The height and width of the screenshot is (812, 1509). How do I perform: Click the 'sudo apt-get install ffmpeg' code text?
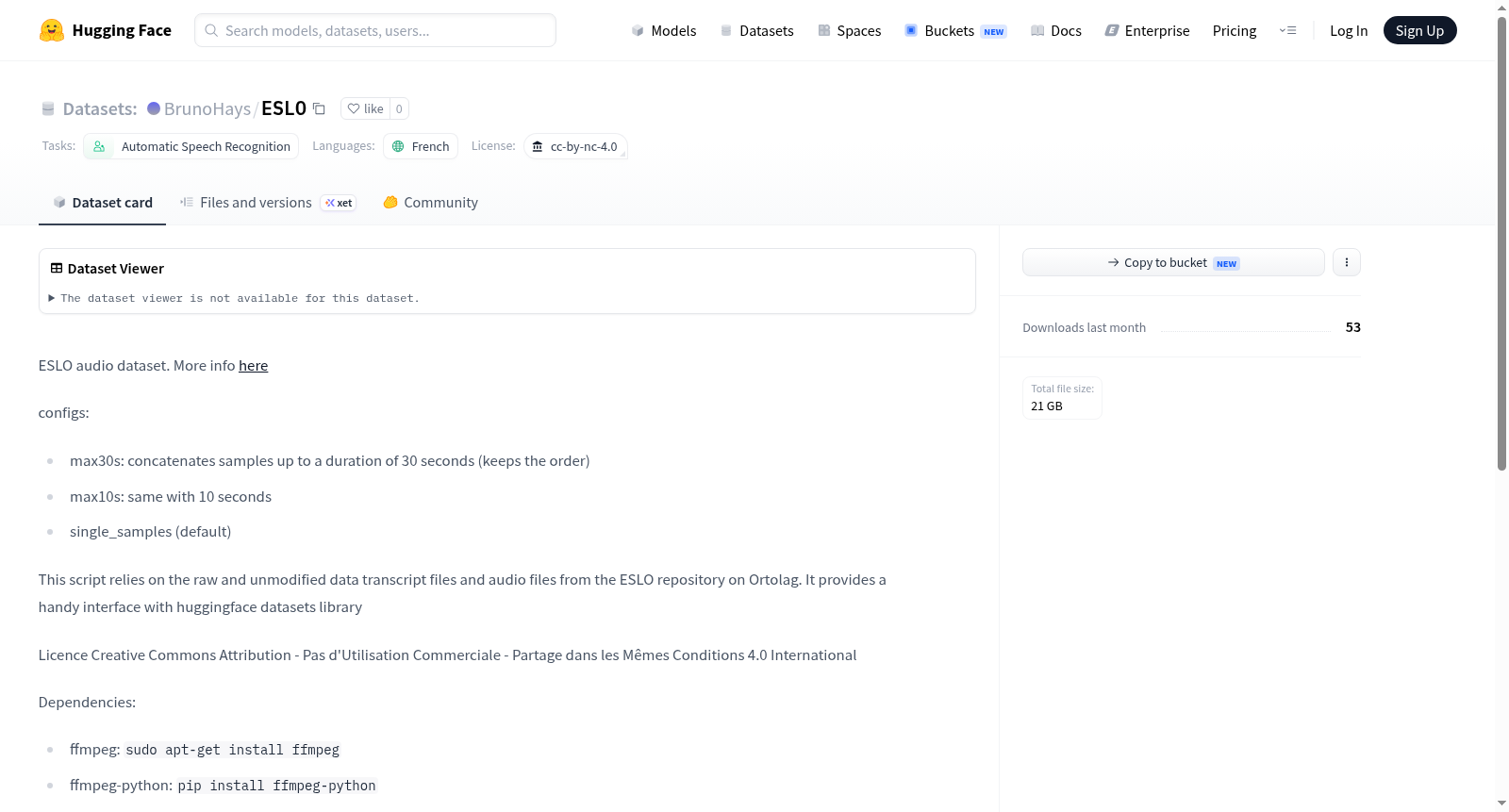pyautogui.click(x=232, y=750)
